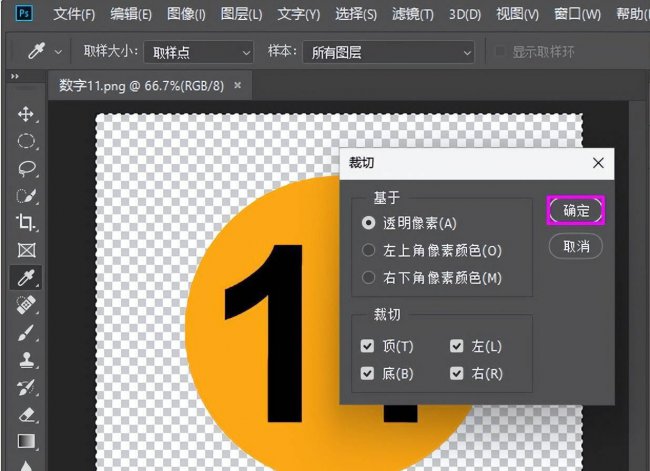Image resolution: width=650 pixels, height=471 pixels.
Task: Select the Clone Stamp tool
Action: tap(27, 360)
